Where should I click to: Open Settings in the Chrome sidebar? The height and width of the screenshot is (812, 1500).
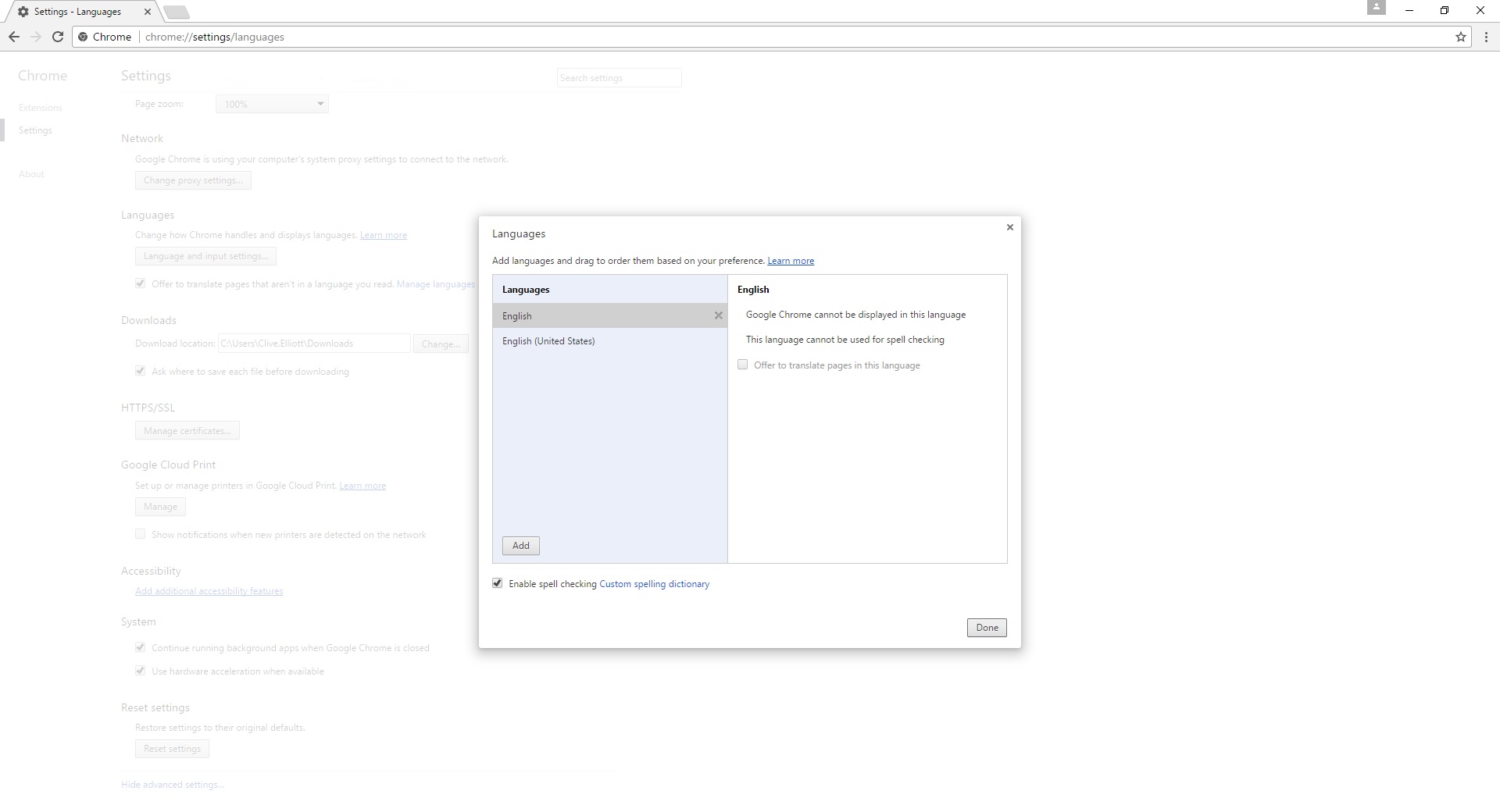click(35, 130)
